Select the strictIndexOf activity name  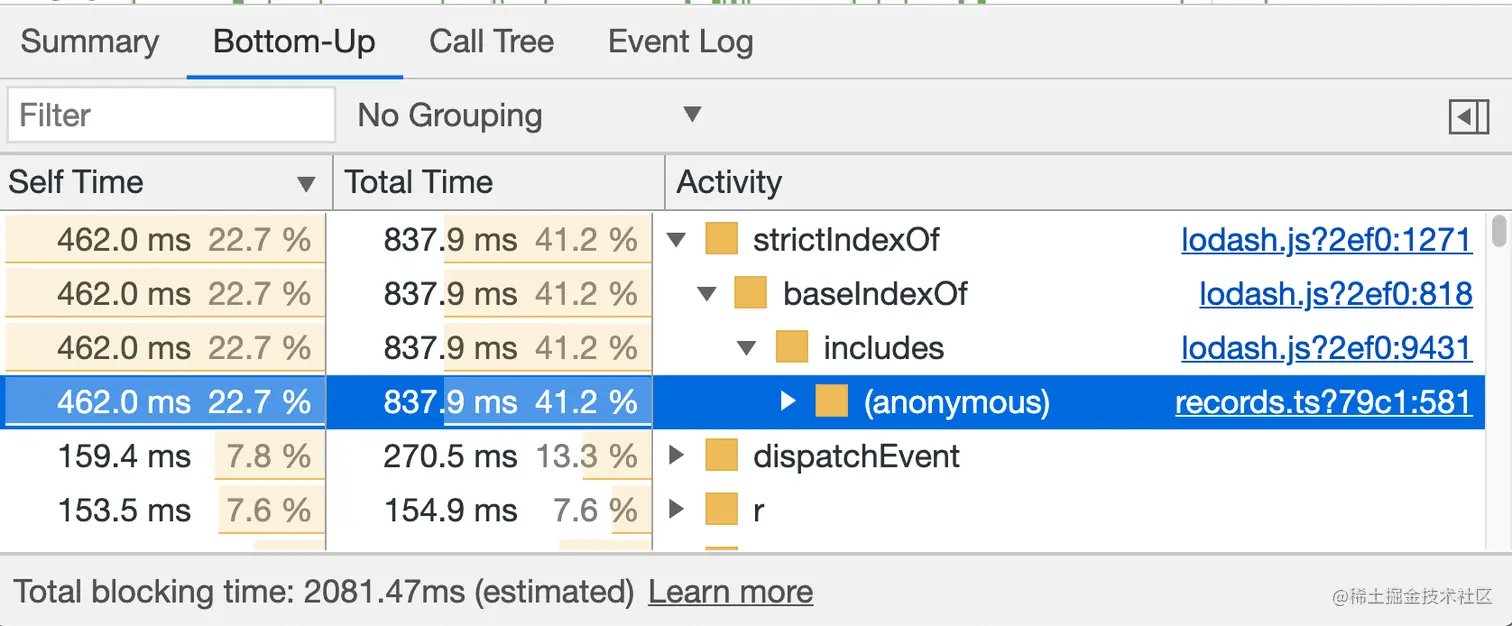tap(846, 240)
